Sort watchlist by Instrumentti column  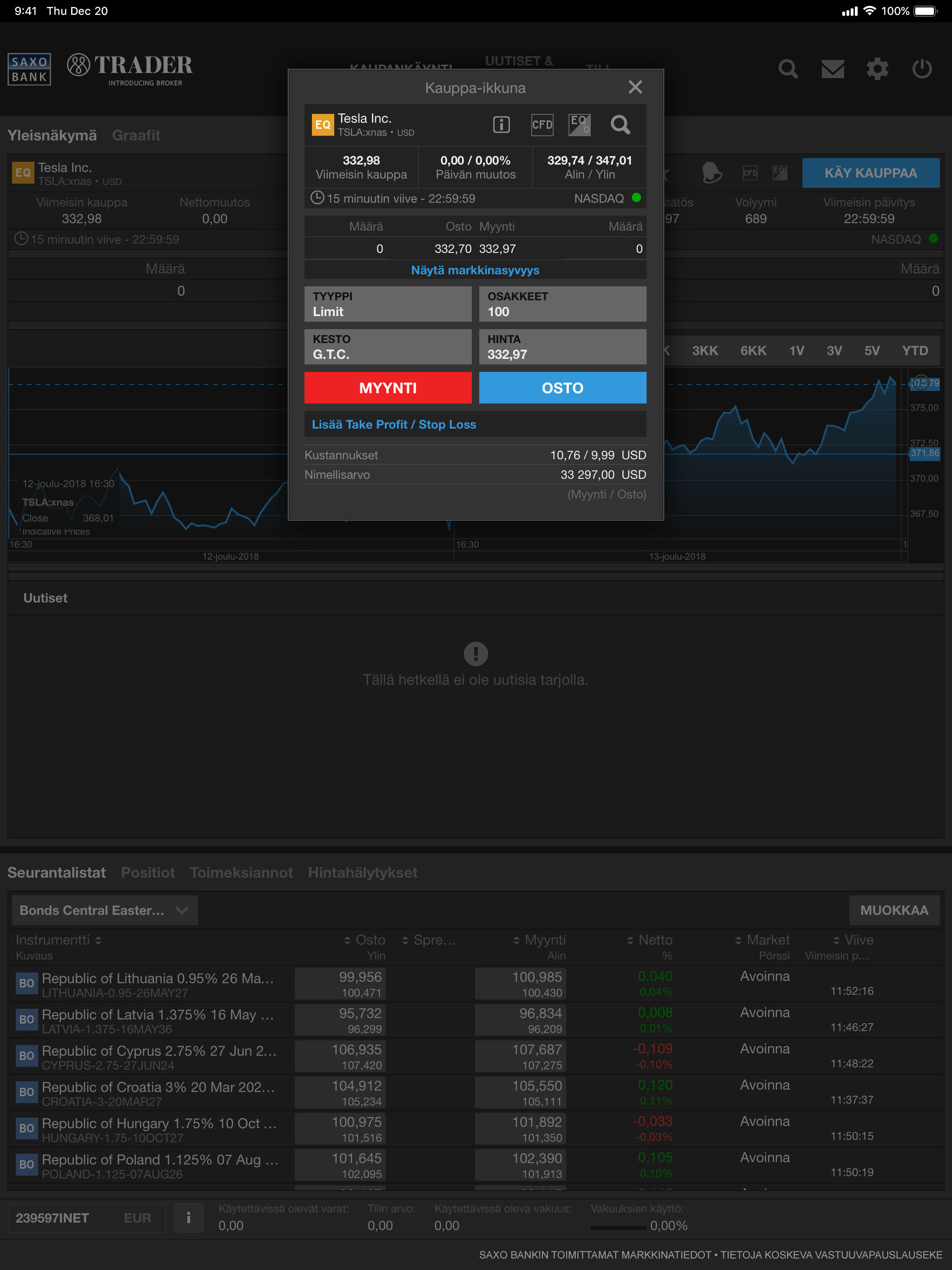(59, 940)
